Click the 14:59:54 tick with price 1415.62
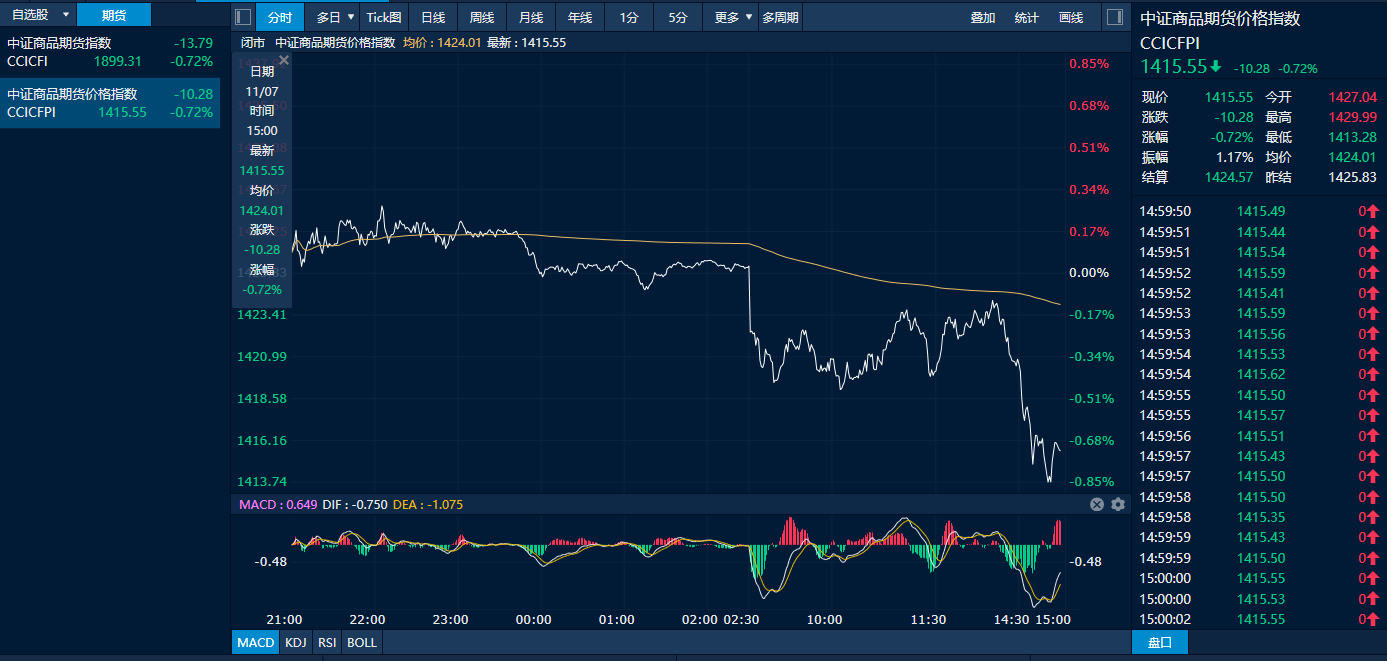Screen dimensions: 1387x661 [x=1260, y=374]
